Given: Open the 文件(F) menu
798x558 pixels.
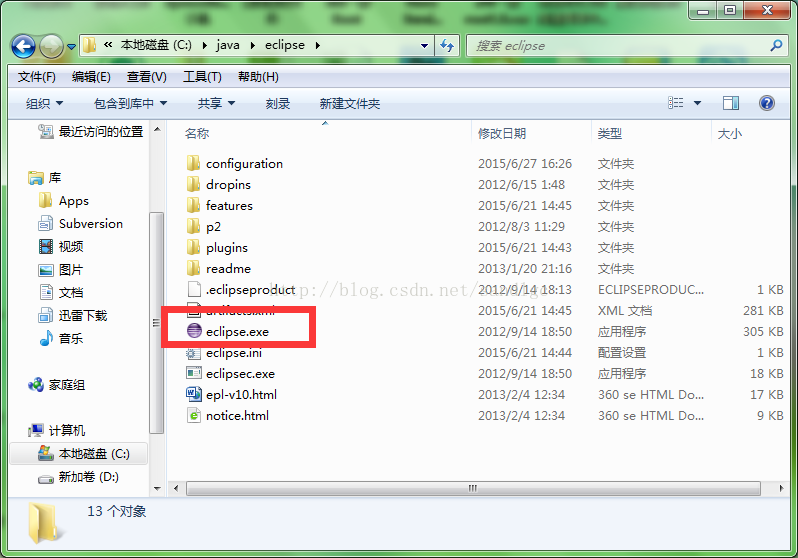Looking at the screenshot, I should [37, 77].
